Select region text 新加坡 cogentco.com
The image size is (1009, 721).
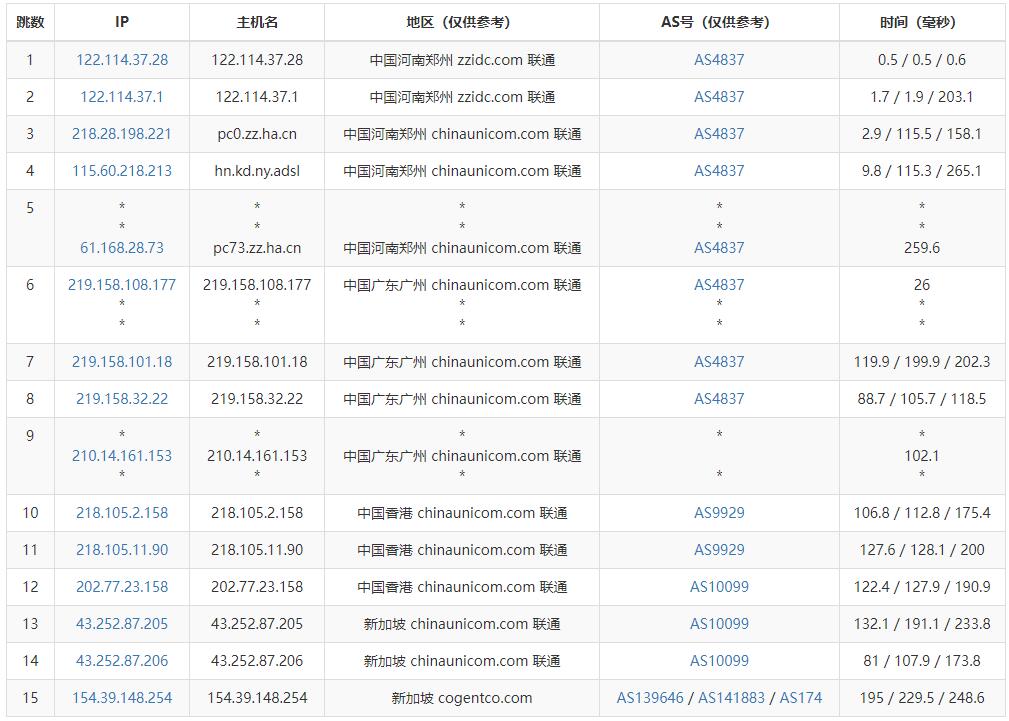click(x=461, y=698)
